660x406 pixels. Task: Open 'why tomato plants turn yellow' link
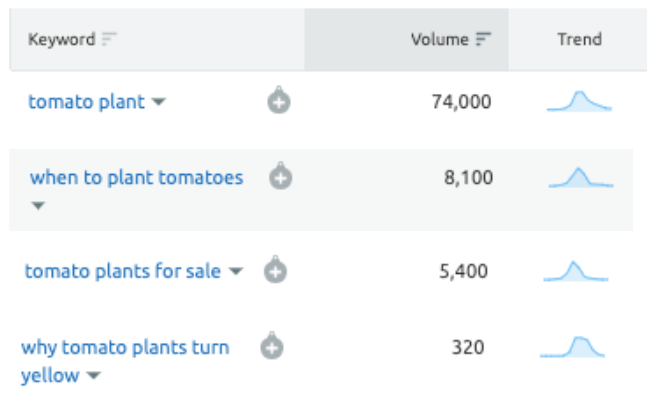pyautogui.click(x=125, y=361)
